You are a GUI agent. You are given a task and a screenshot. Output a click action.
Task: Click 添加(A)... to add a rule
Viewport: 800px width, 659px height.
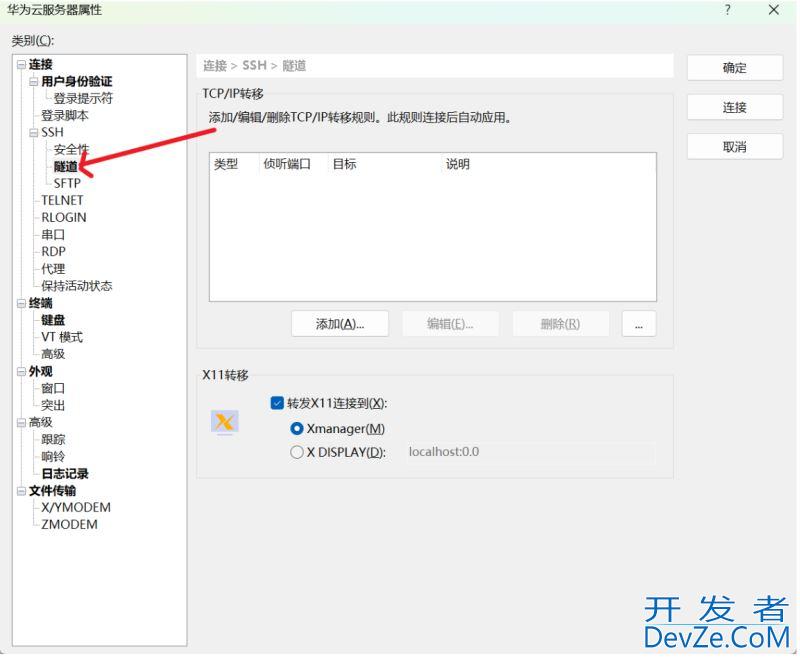[340, 324]
